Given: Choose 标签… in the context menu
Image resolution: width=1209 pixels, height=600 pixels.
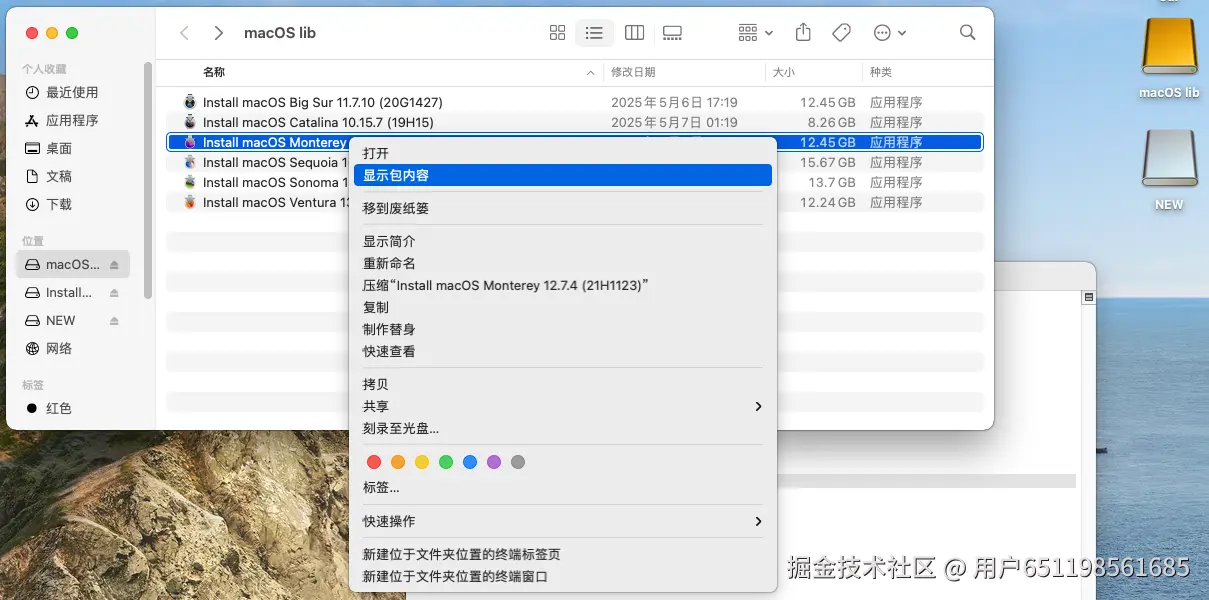Looking at the screenshot, I should pyautogui.click(x=563, y=488).
